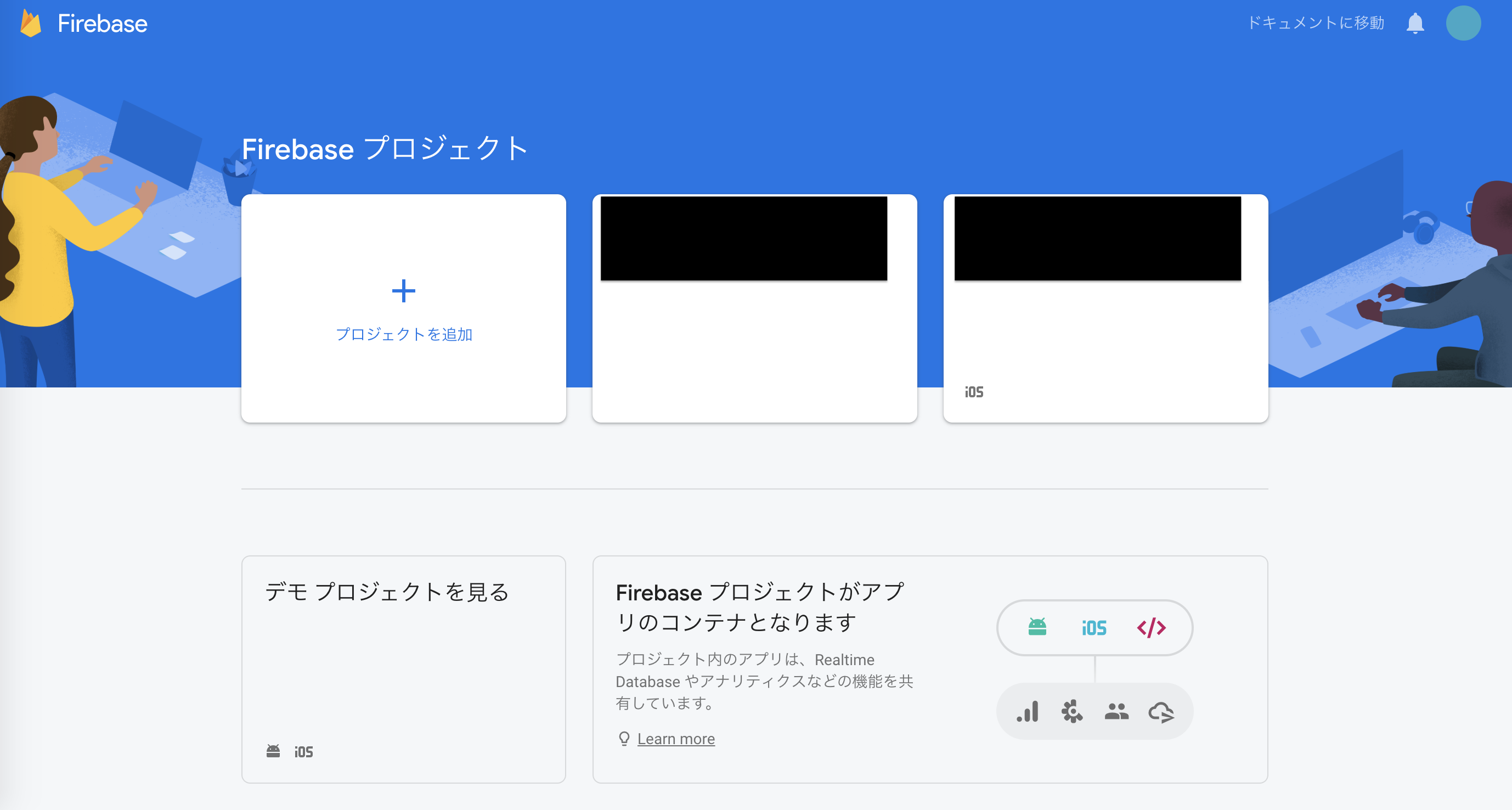This screenshot has width=1512, height=810.
Task: Click the cloud messaging icon
Action: [1161, 711]
